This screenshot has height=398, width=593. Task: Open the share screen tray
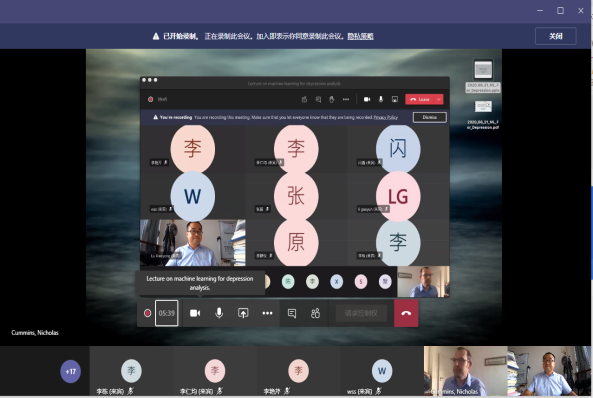point(243,313)
